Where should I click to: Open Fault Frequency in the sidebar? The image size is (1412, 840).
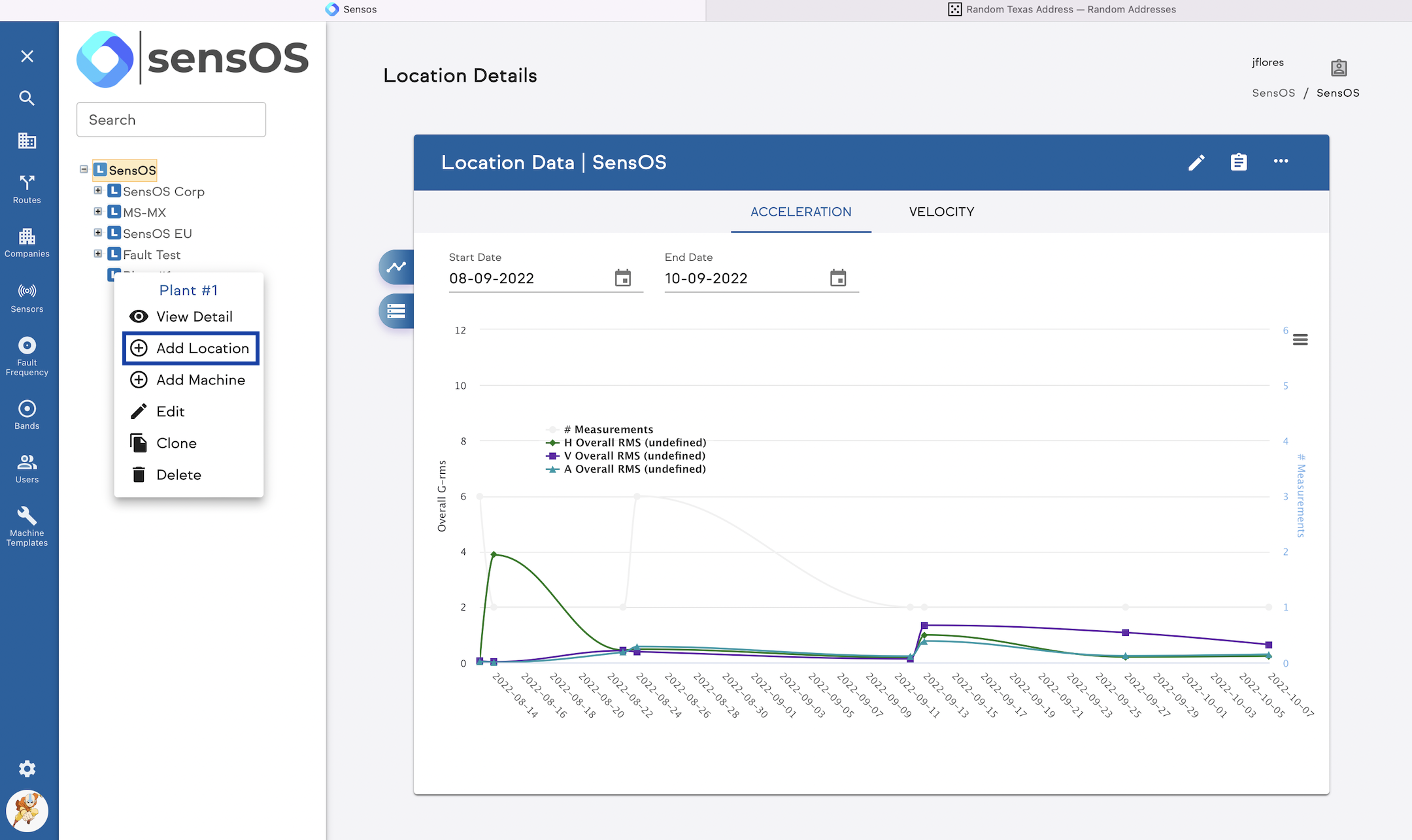click(27, 356)
